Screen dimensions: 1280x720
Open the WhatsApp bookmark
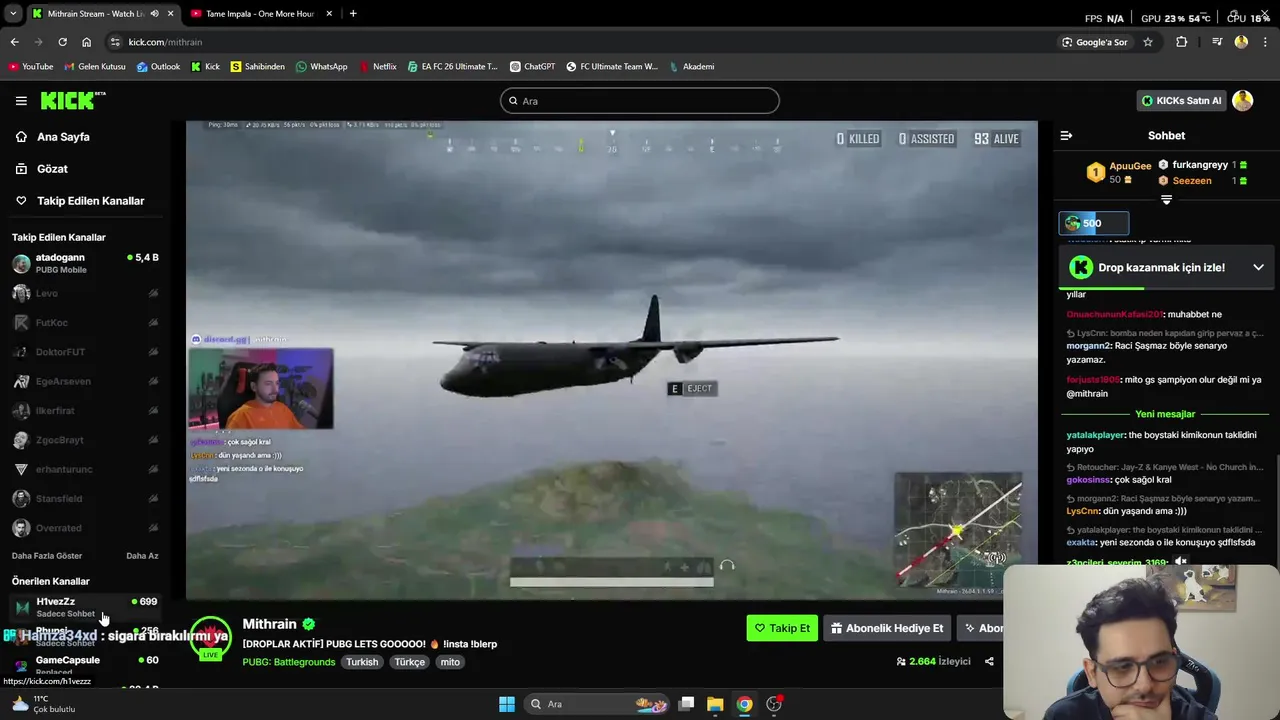(321, 67)
